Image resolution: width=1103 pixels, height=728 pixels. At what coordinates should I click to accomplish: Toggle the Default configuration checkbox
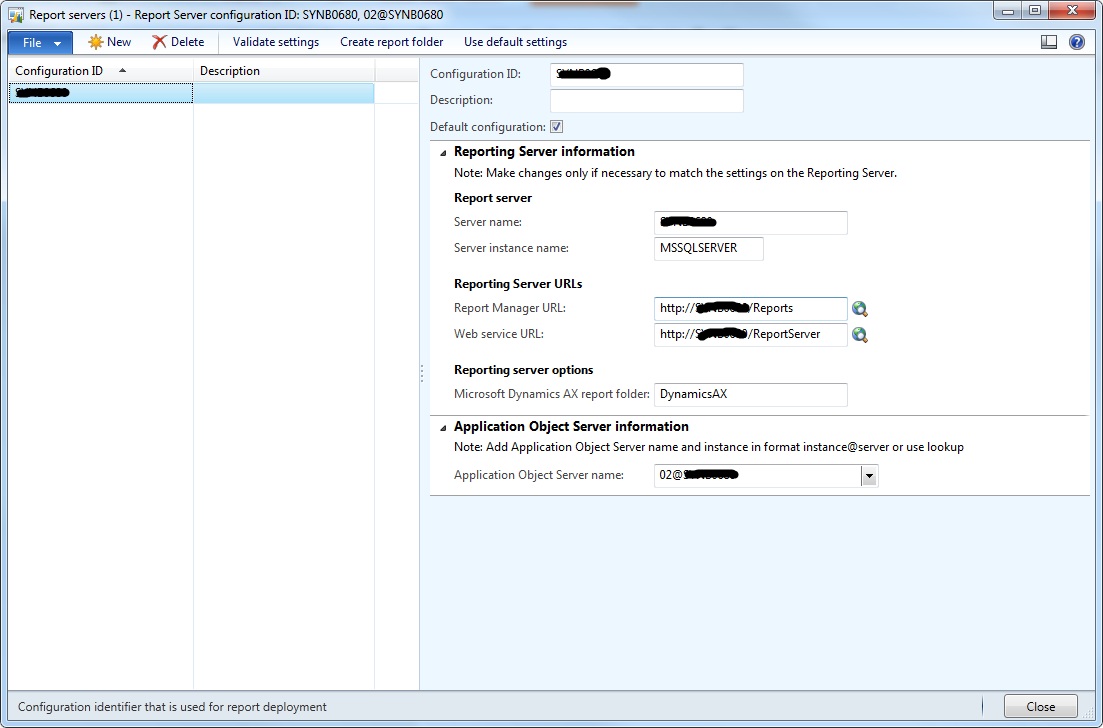point(557,126)
